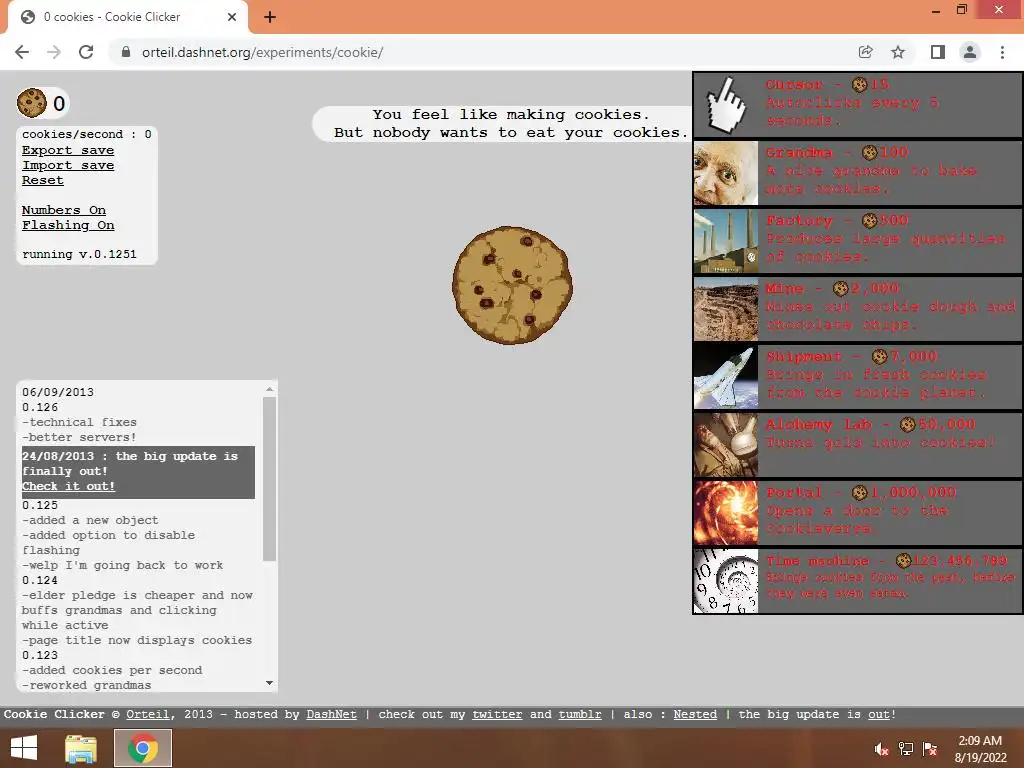This screenshot has height=768, width=1024.
Task: Click the cookie icon beside Factory price 500
Action: [x=869, y=220]
